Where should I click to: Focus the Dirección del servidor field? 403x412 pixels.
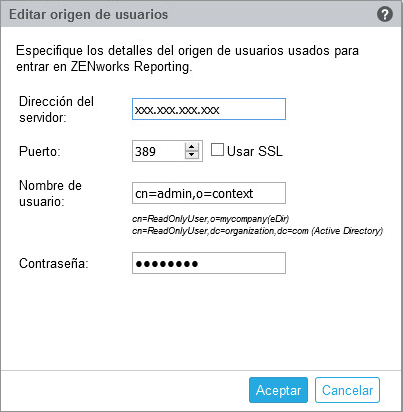pos(209,109)
